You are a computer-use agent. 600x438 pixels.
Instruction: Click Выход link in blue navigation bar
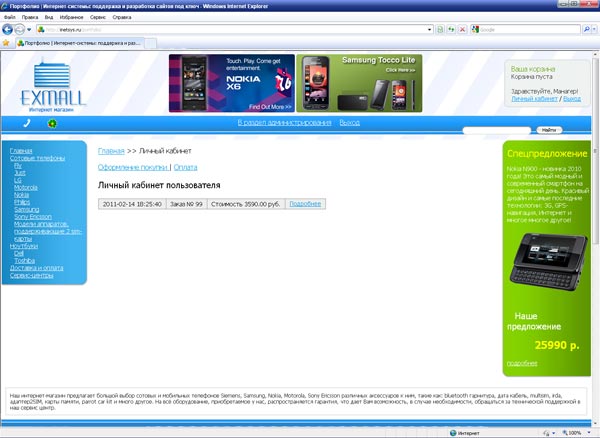(x=349, y=123)
